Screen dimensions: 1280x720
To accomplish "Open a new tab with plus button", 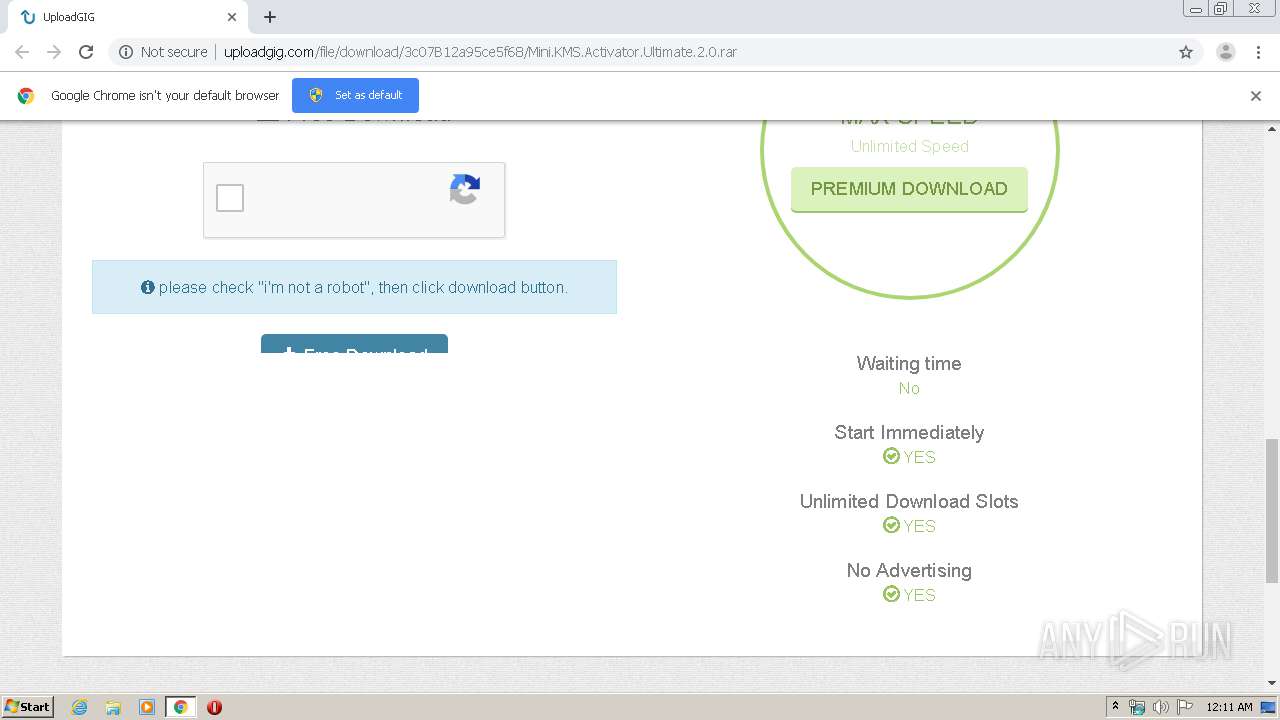I will pyautogui.click(x=270, y=17).
